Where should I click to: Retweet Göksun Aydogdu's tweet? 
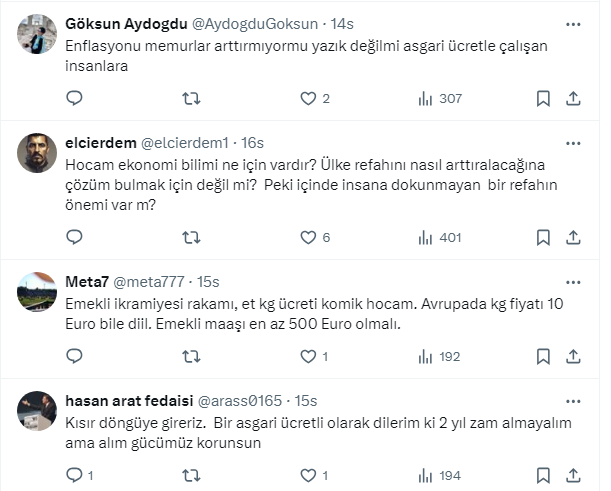pos(192,98)
